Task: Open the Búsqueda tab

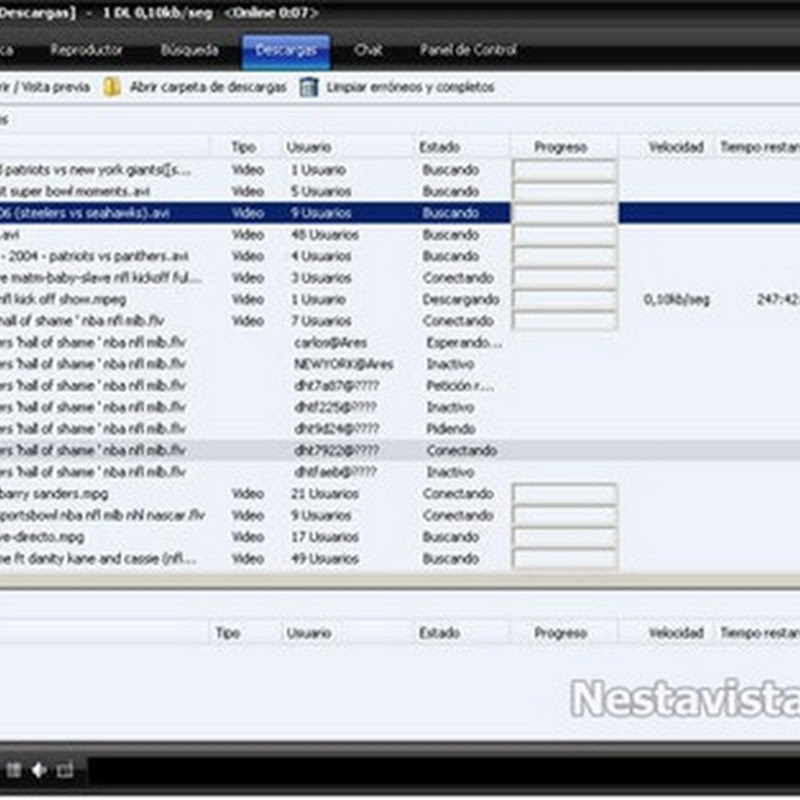Action: 189,50
